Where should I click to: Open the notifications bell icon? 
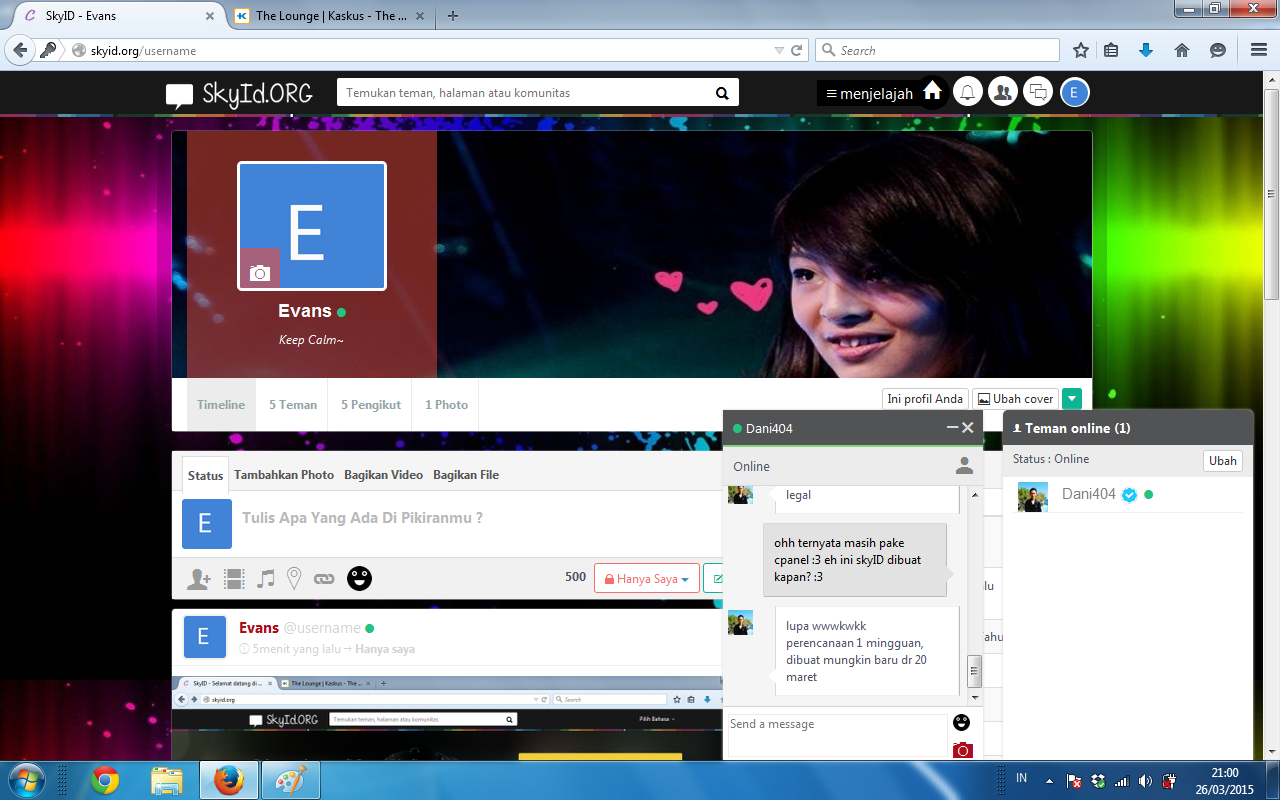click(967, 92)
